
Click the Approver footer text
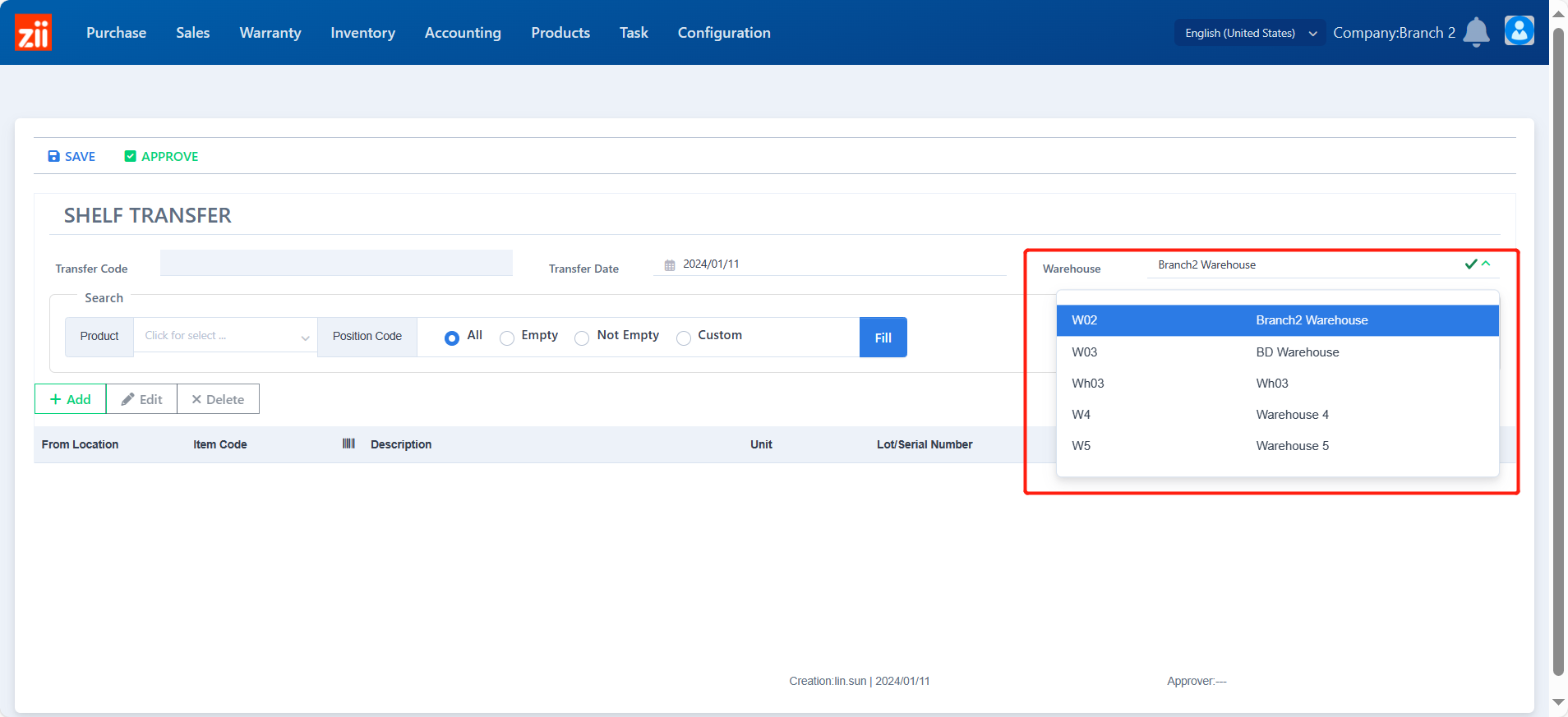click(x=1197, y=681)
